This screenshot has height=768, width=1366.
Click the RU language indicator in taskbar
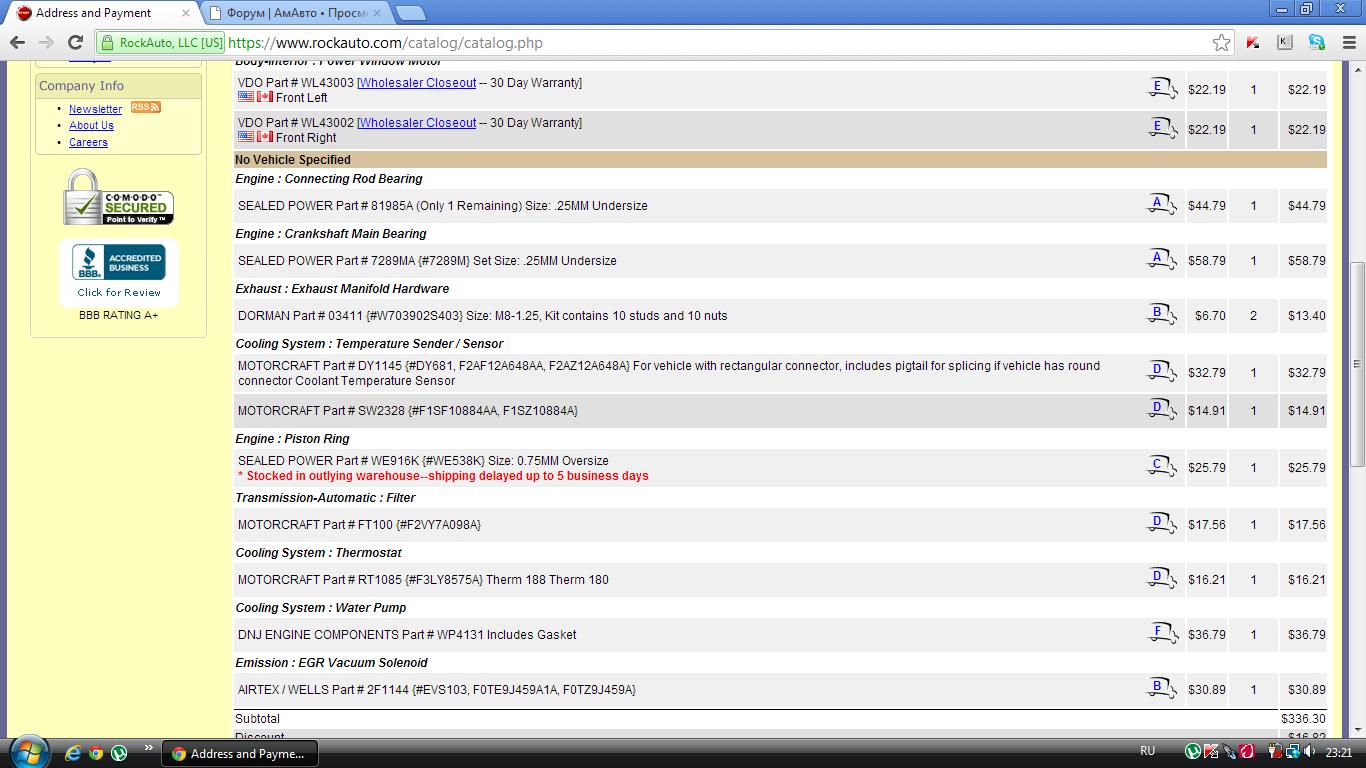(x=1147, y=751)
